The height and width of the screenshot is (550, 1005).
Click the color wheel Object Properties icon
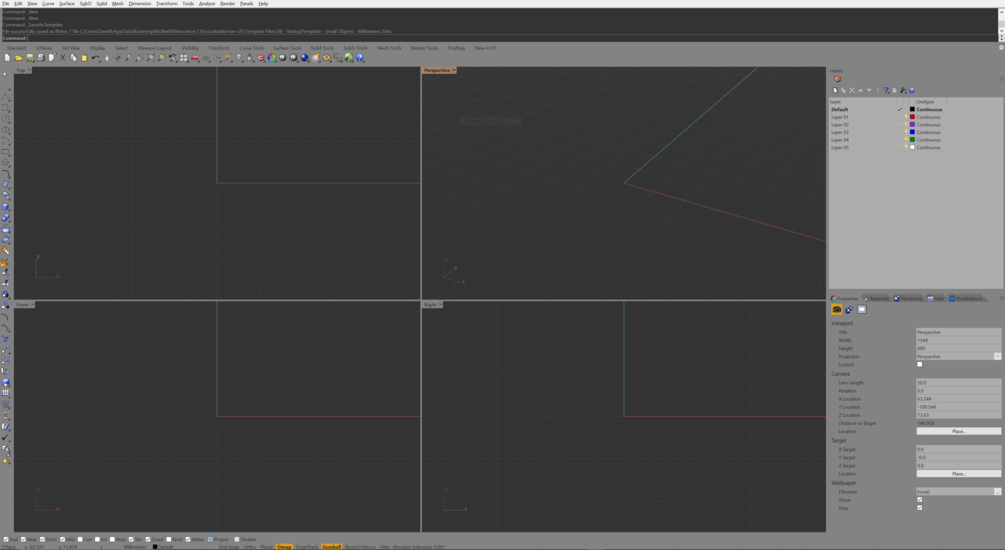point(272,58)
